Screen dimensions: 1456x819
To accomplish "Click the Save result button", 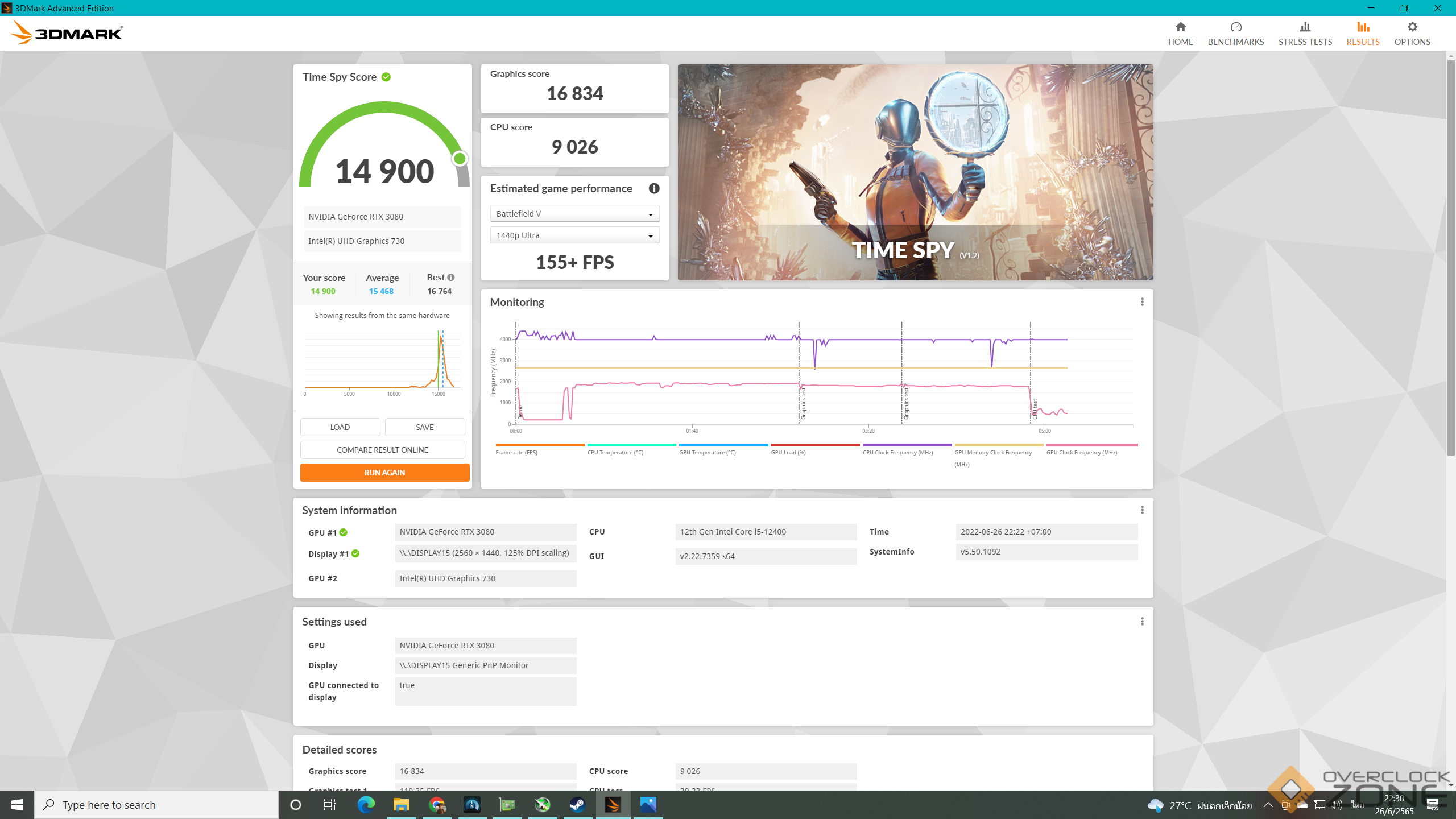I will pyautogui.click(x=424, y=427).
